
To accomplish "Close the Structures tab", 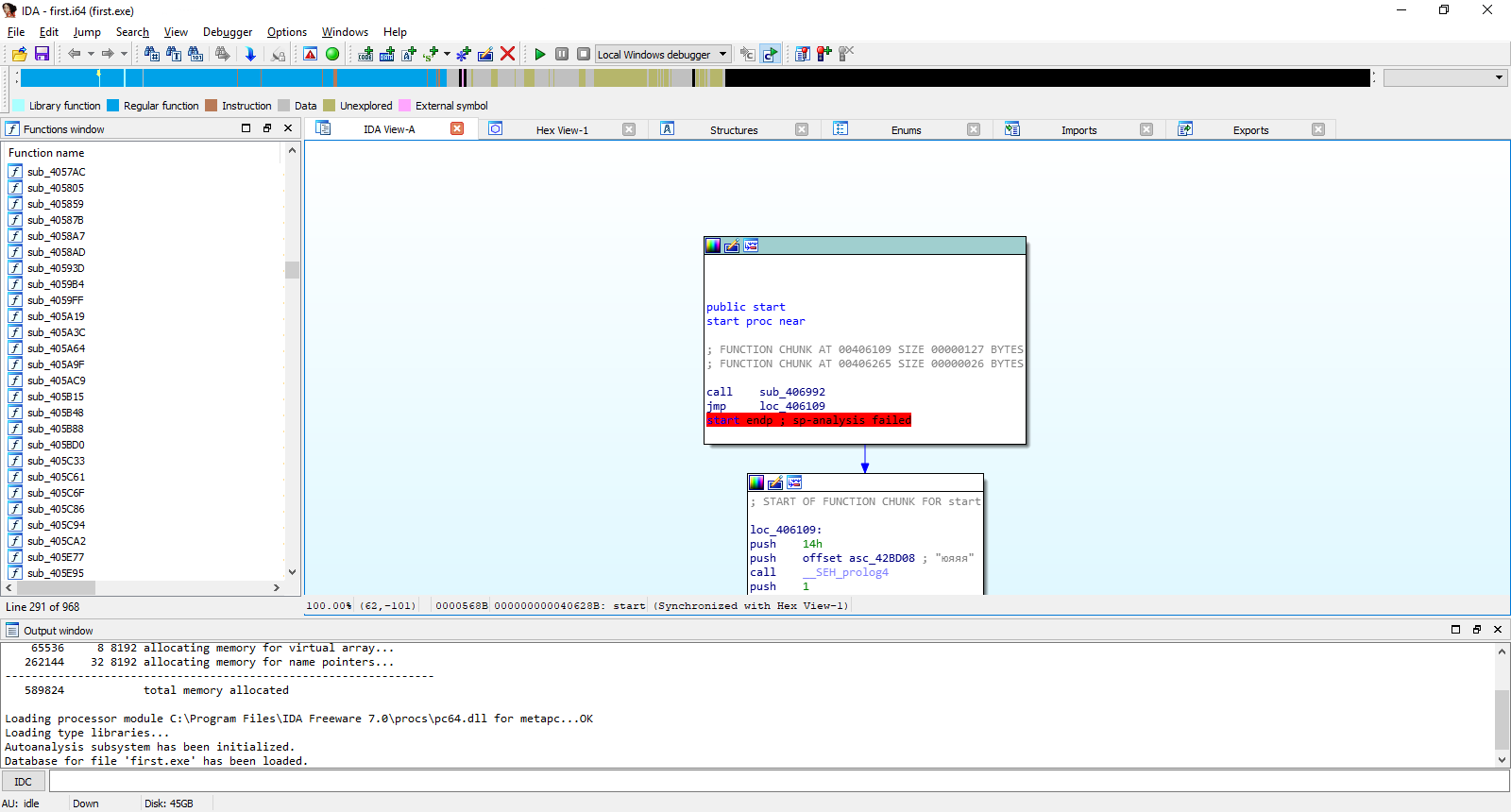I will pos(802,129).
